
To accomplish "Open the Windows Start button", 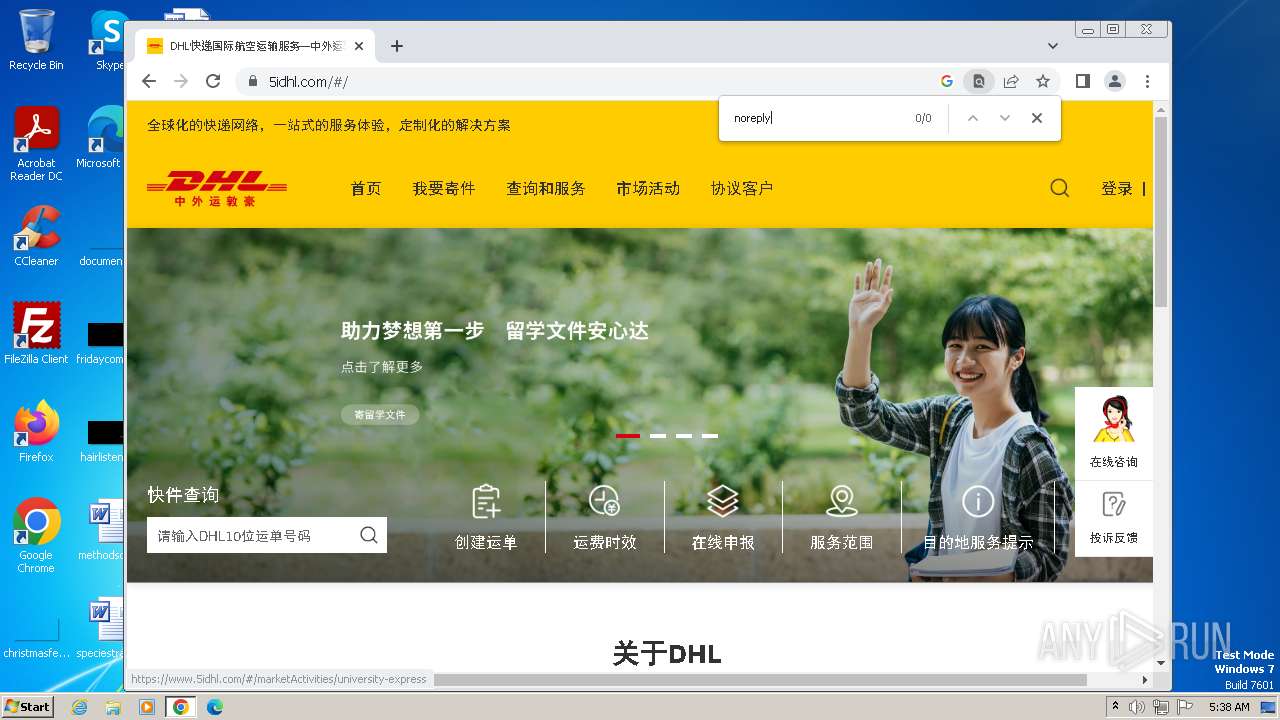I will (x=28, y=706).
